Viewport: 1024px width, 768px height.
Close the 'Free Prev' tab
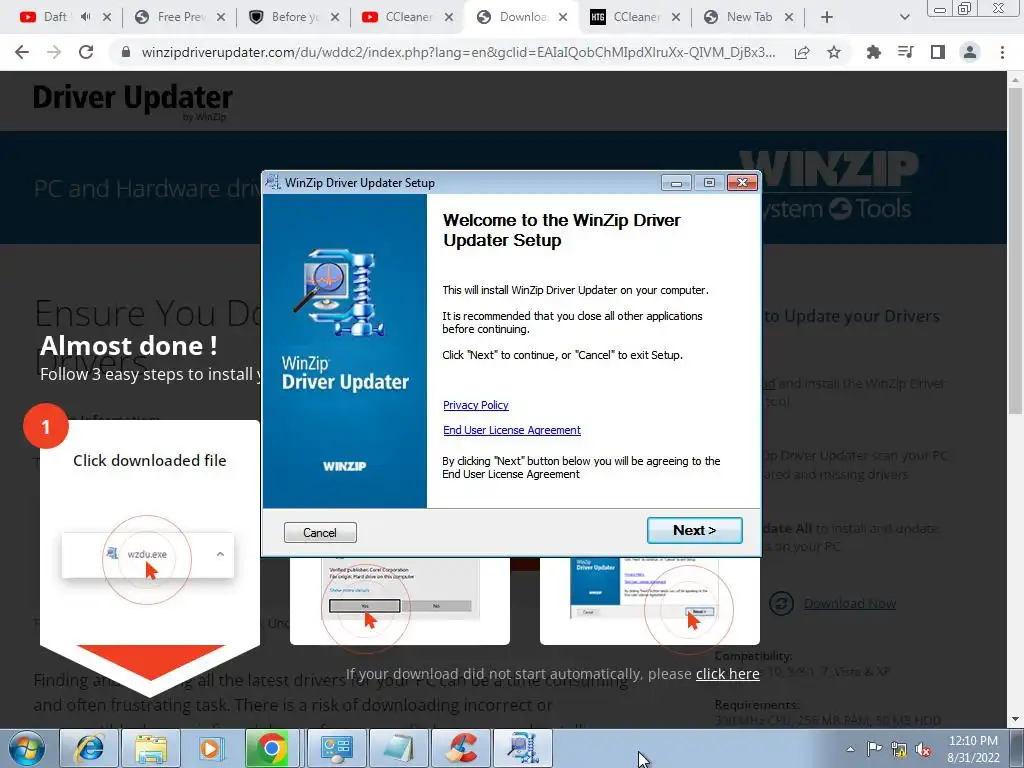point(221,17)
